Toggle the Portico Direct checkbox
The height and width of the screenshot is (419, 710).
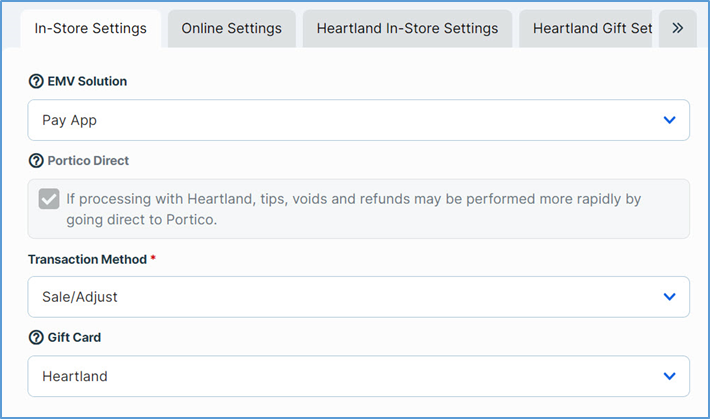click(x=49, y=199)
